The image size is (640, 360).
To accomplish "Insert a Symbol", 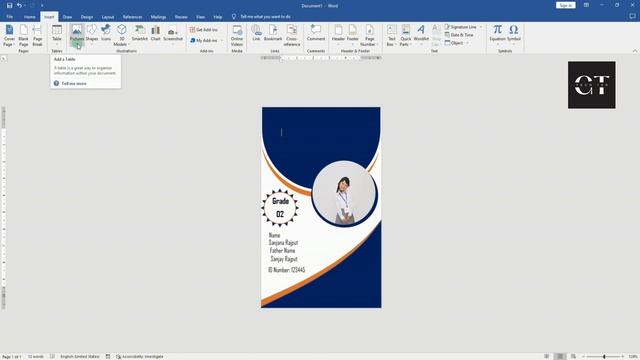I will click(x=513, y=34).
